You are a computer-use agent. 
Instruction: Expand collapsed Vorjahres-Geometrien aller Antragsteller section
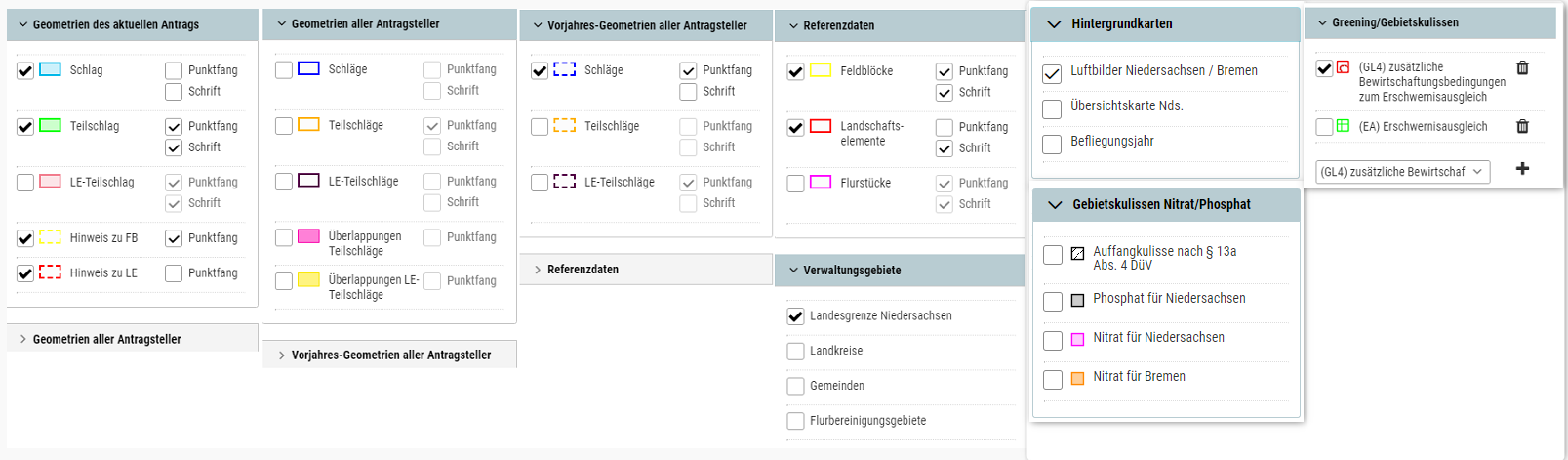(x=390, y=355)
